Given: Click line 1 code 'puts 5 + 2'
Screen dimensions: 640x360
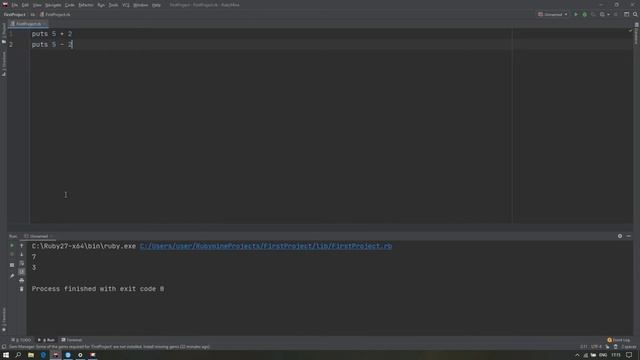Looking at the screenshot, I should (52, 34).
